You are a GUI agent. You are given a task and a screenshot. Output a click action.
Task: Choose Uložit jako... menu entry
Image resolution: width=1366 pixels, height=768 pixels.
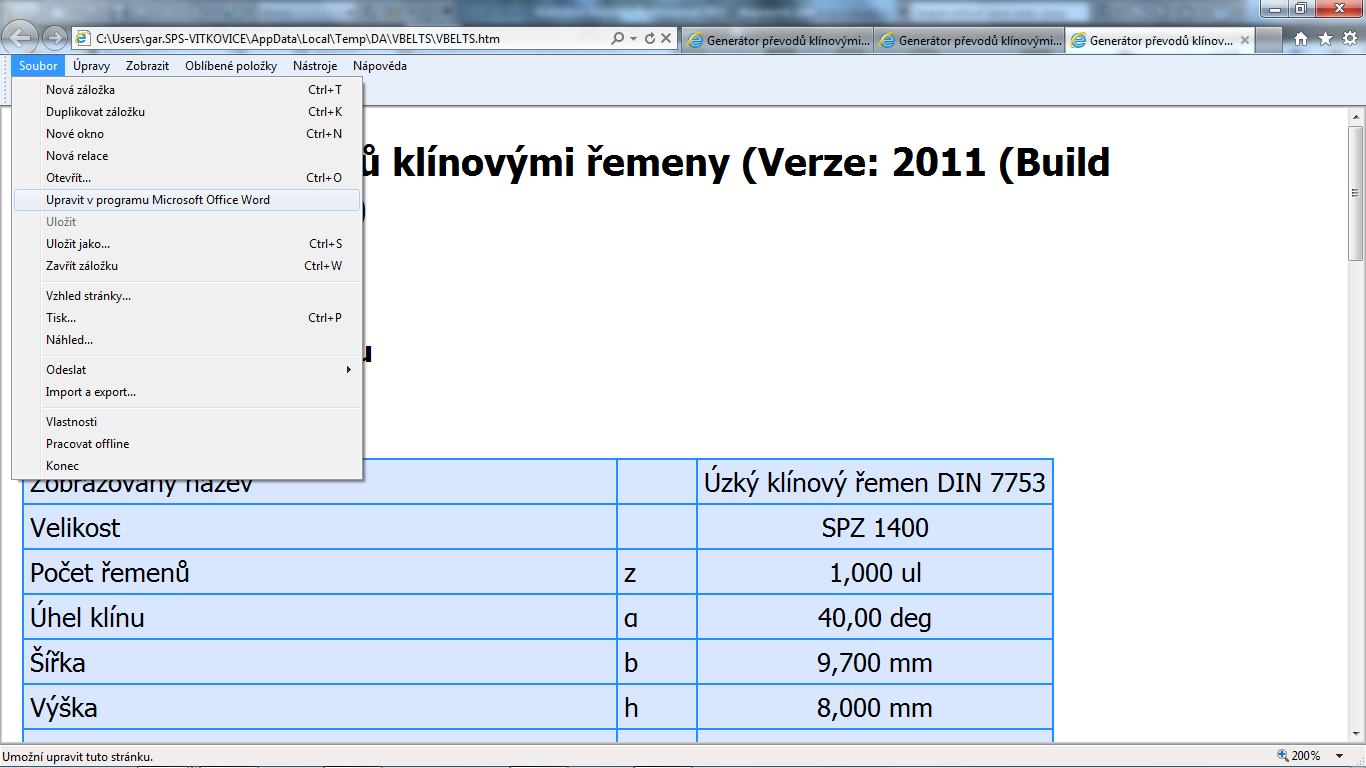point(187,244)
